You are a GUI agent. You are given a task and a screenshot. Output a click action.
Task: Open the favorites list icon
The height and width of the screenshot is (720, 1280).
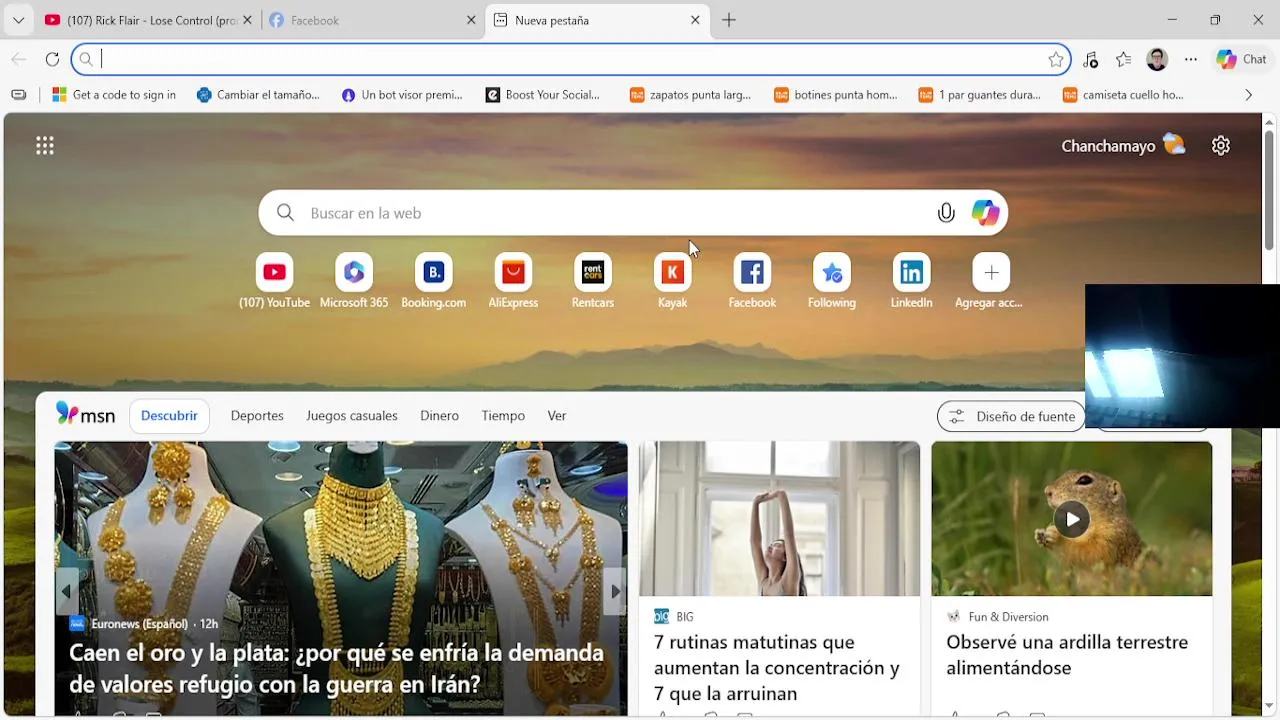pyautogui.click(x=1123, y=60)
